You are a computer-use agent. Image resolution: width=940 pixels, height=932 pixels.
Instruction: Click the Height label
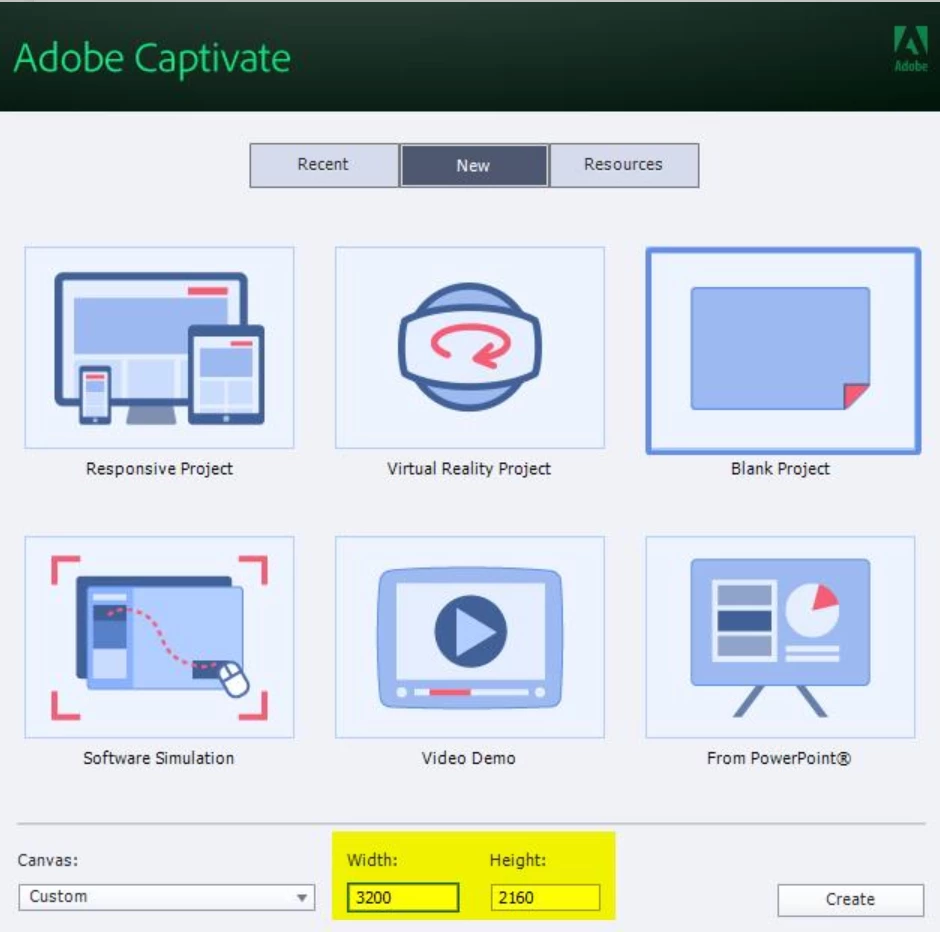(x=518, y=860)
